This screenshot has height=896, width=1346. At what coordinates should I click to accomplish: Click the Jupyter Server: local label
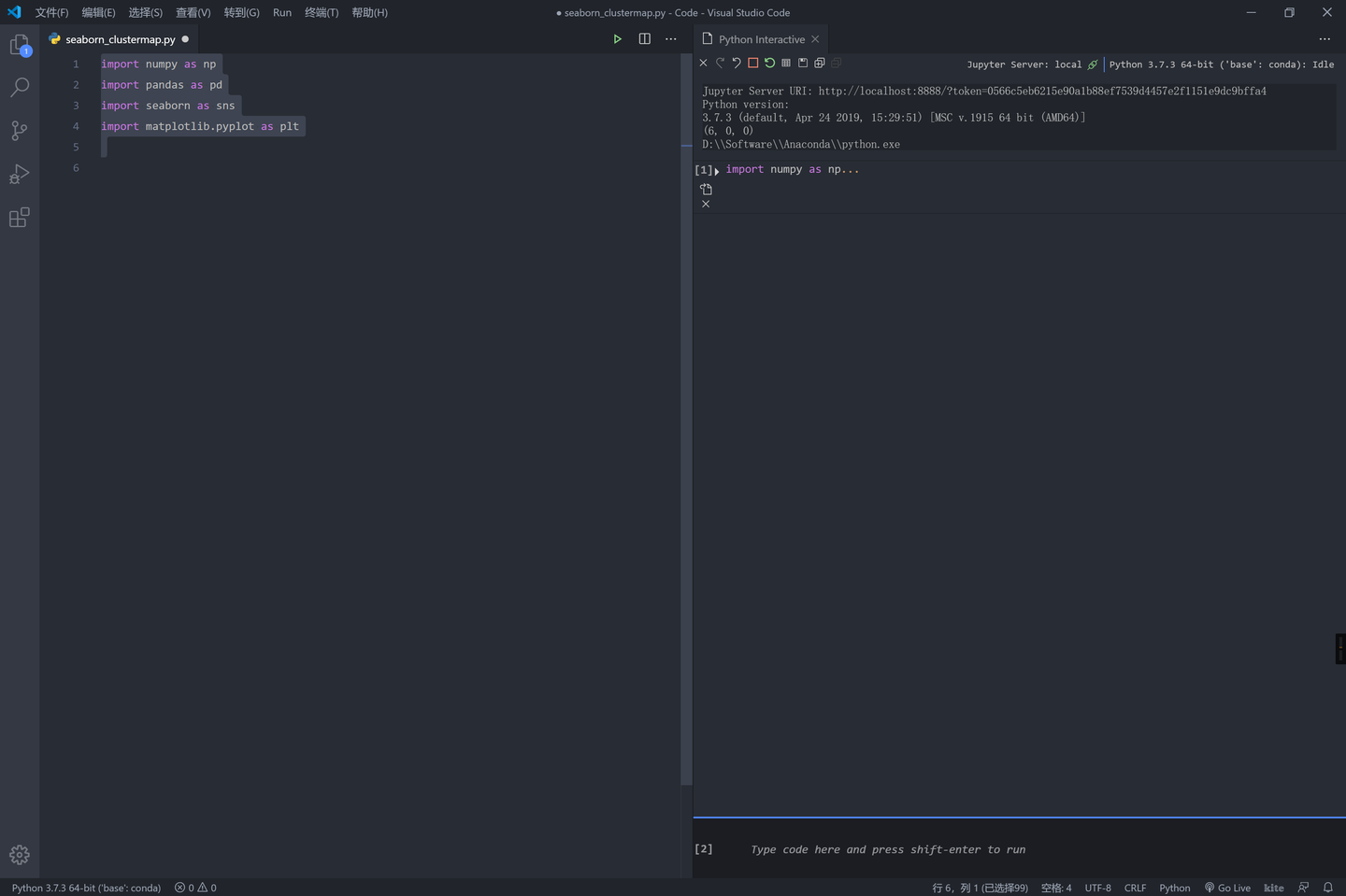tap(1024, 64)
